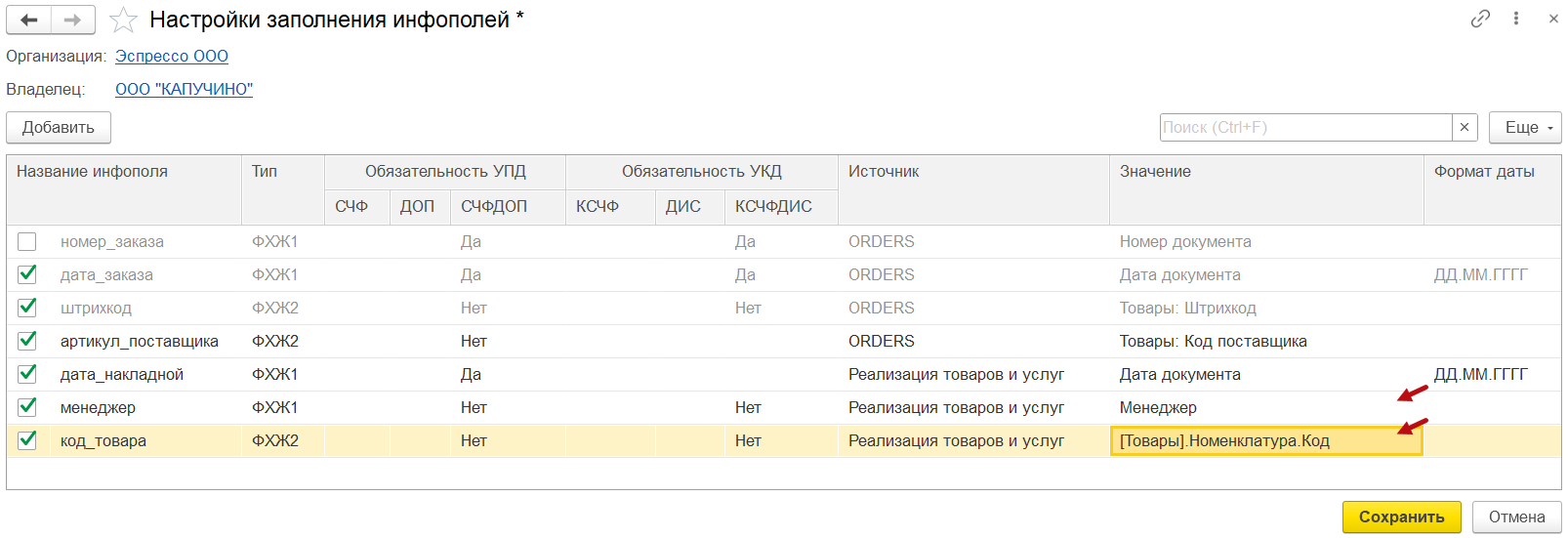Open the Эспрессо ООО organization link
The width and height of the screenshot is (1568, 538).
(172, 56)
